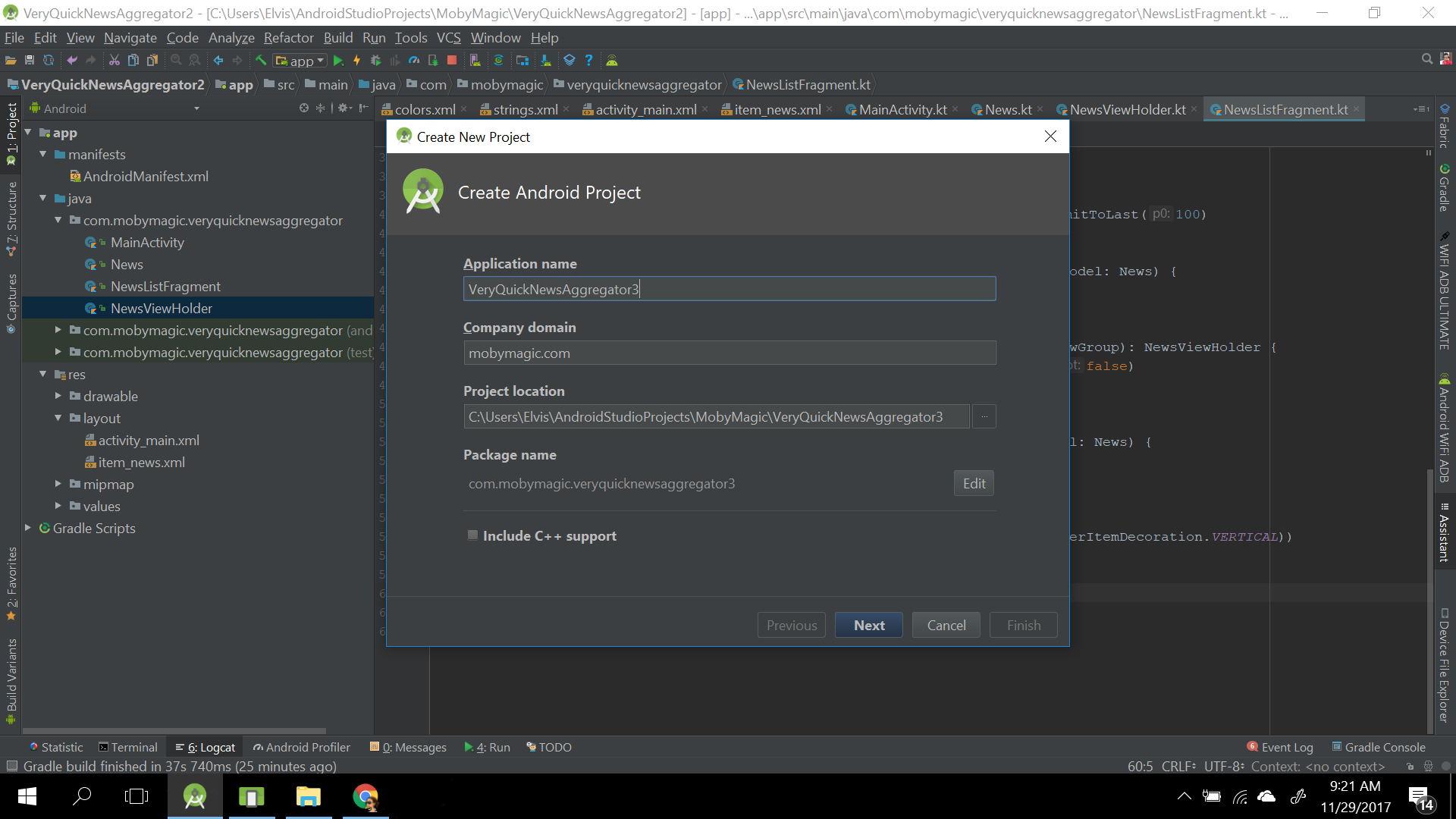The image size is (1456, 819).
Task: Expand the mipmap folder
Action: (58, 484)
